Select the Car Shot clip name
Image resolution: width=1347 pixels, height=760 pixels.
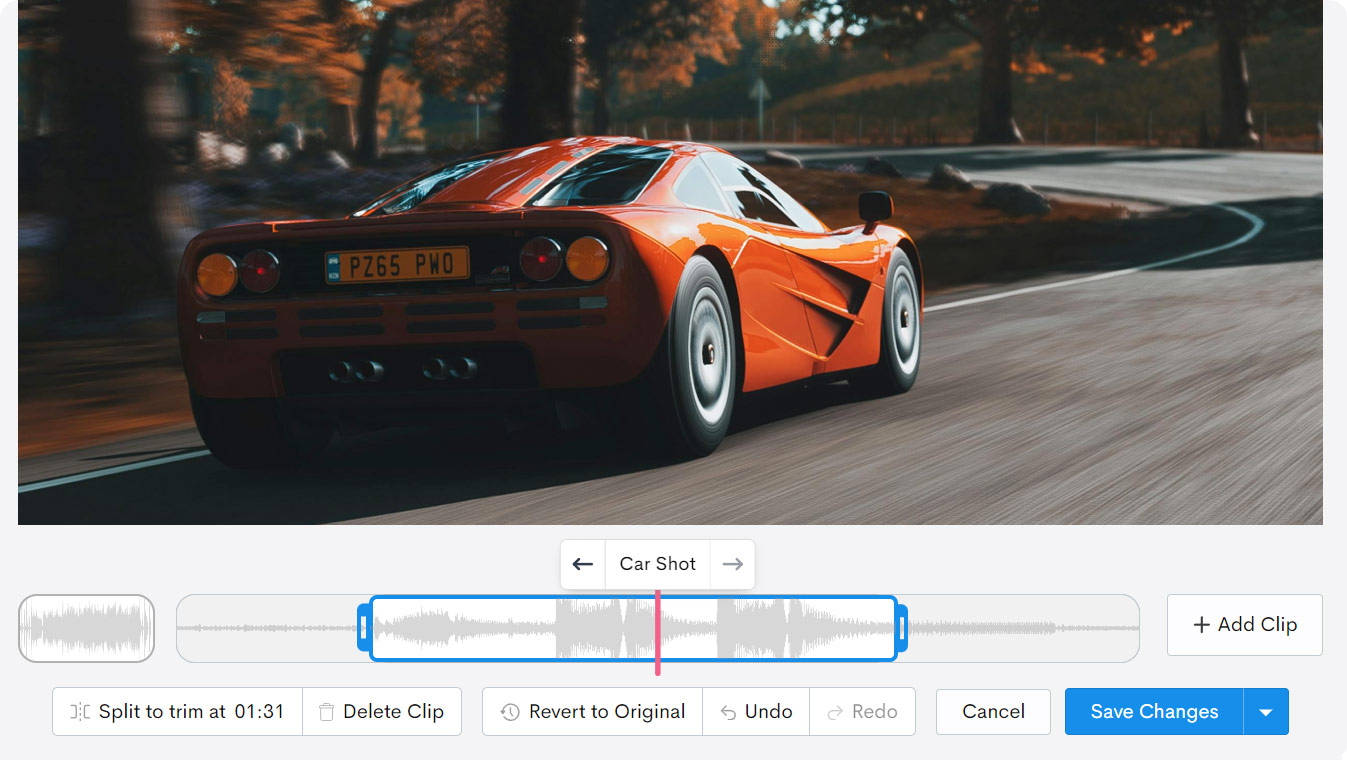tap(657, 564)
